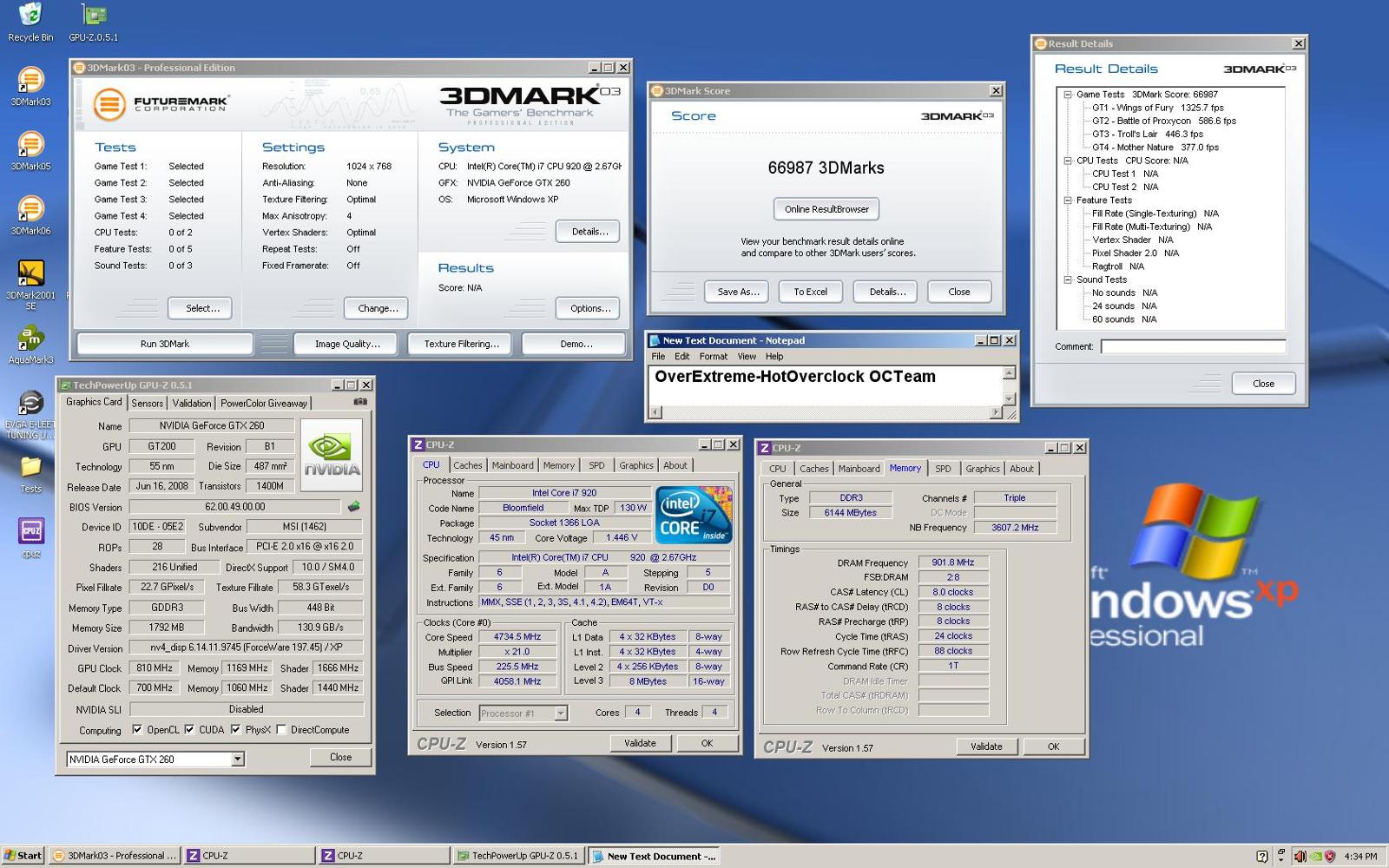Switch to the Validation tab in GPU-Z
Image resolution: width=1389 pixels, height=868 pixels.
(191, 404)
